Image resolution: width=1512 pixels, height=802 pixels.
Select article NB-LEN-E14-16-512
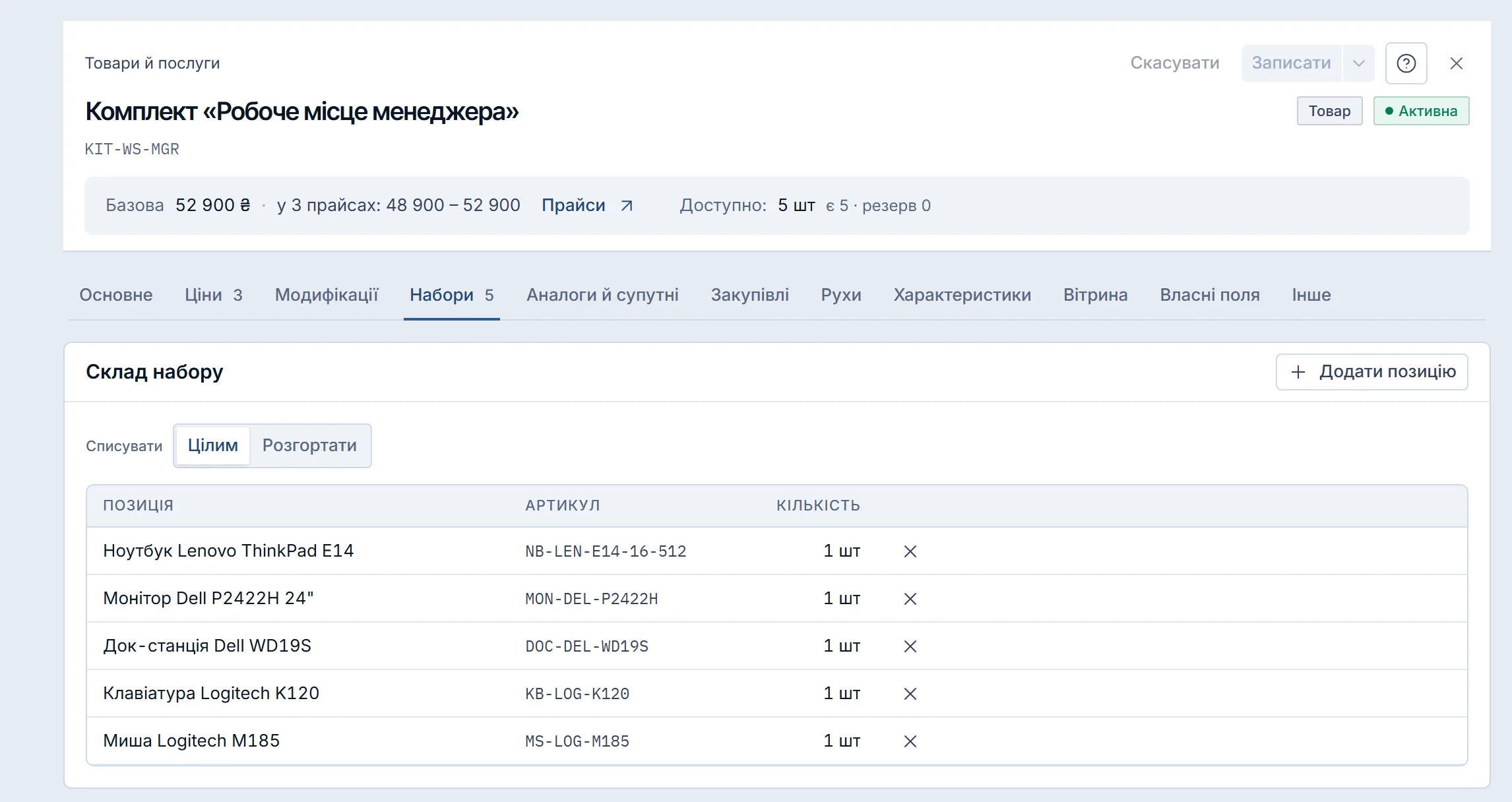coord(606,551)
